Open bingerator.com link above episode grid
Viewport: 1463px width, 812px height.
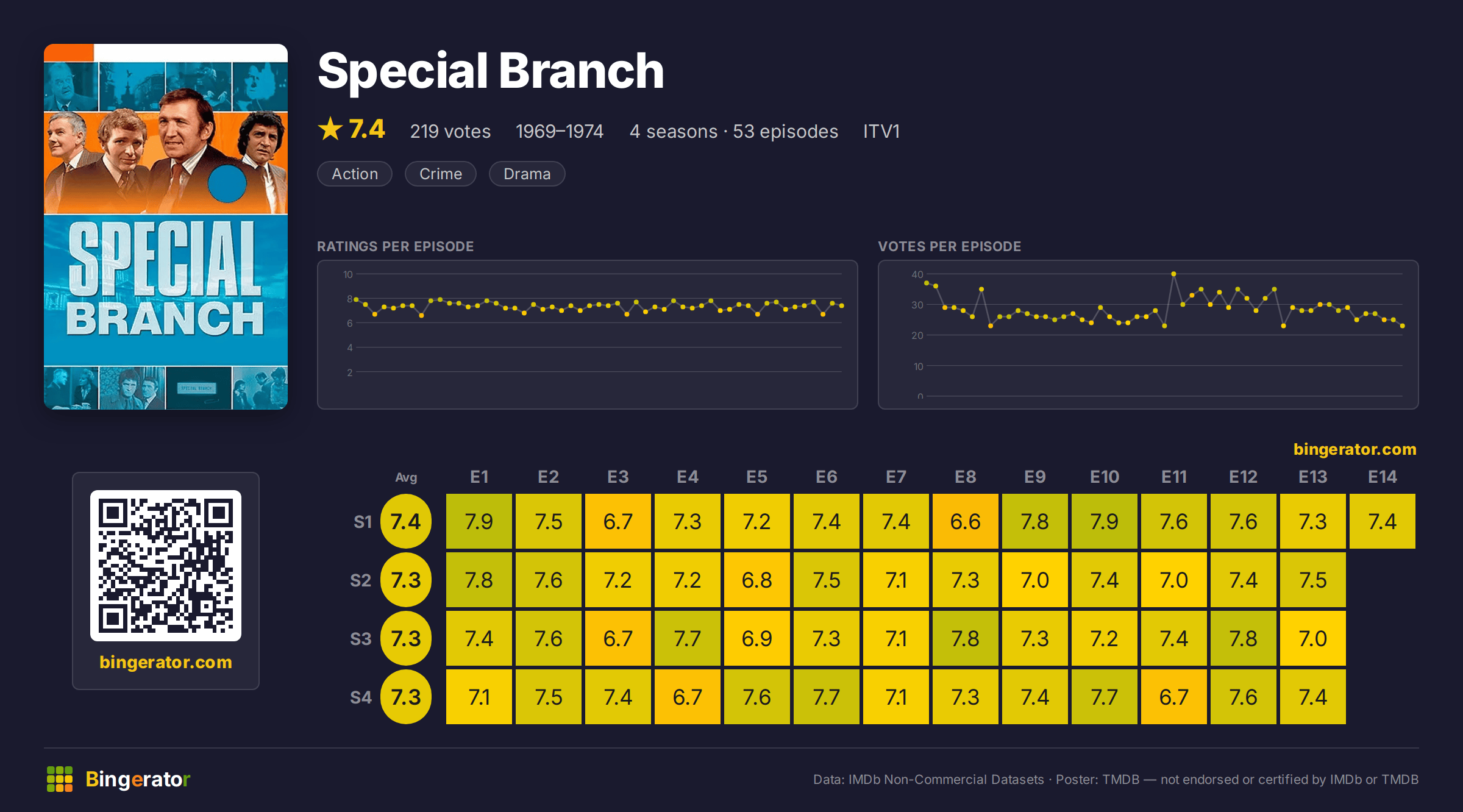(x=1355, y=449)
